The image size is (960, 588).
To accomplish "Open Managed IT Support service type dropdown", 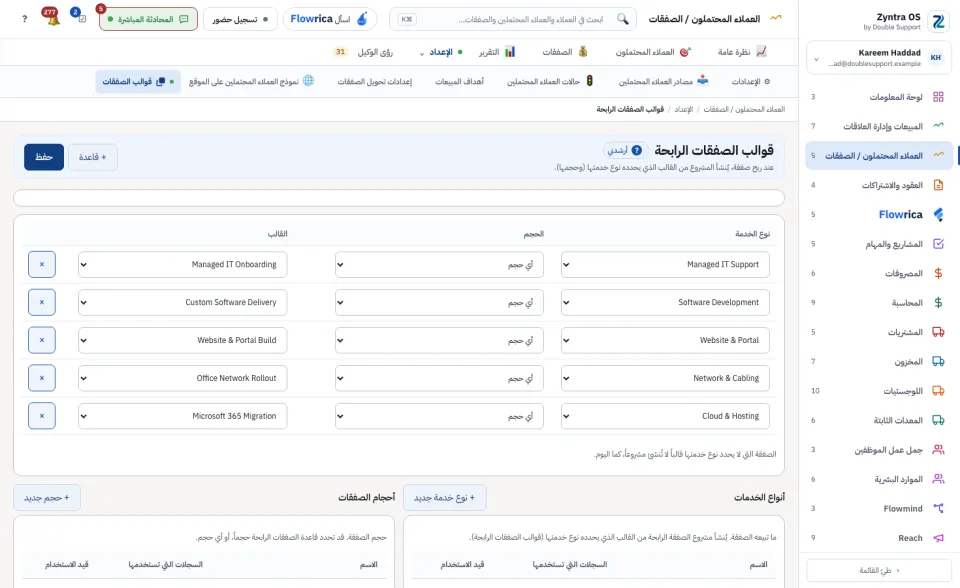I will coord(665,265).
